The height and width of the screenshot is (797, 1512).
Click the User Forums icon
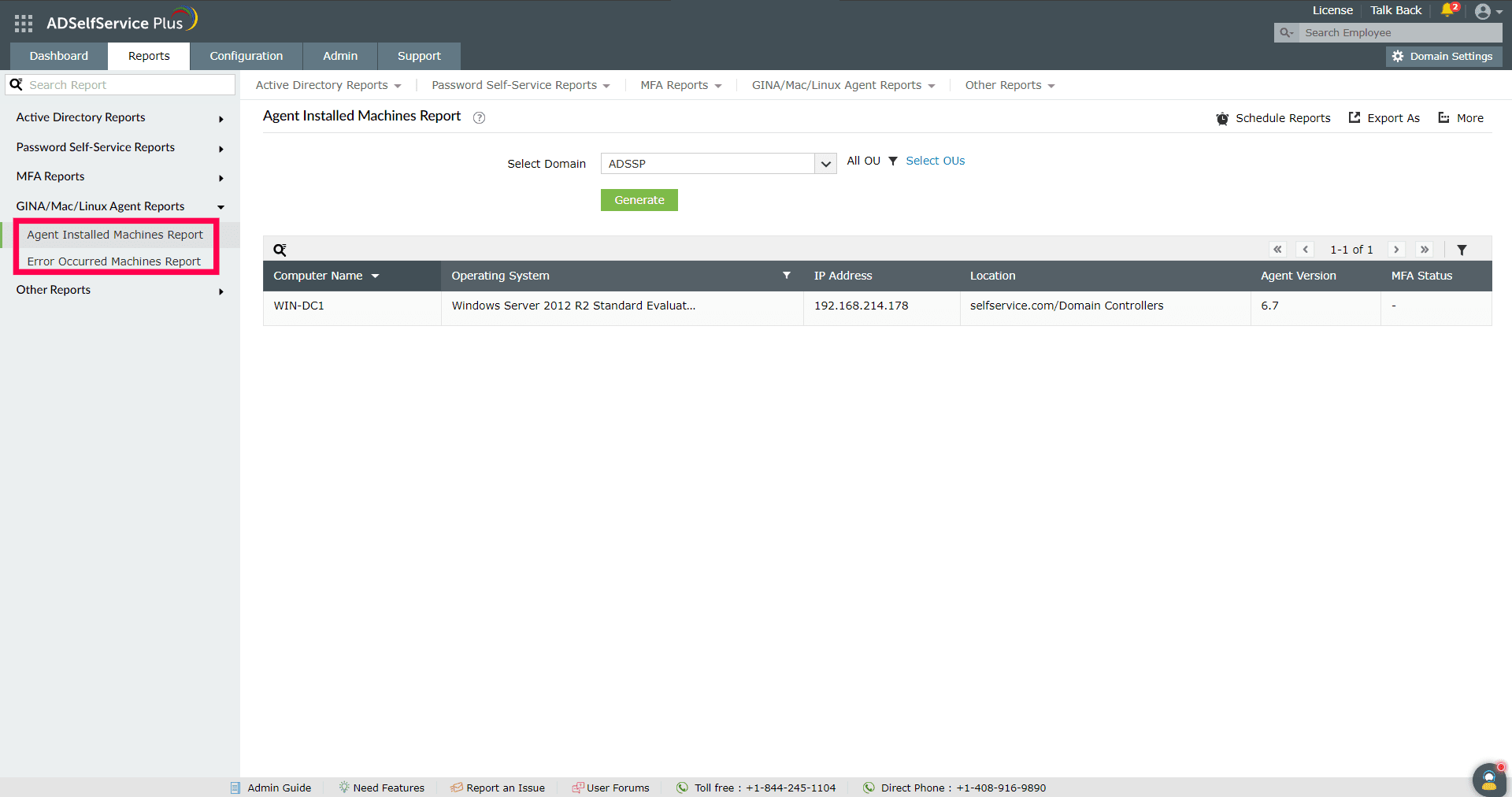(578, 788)
